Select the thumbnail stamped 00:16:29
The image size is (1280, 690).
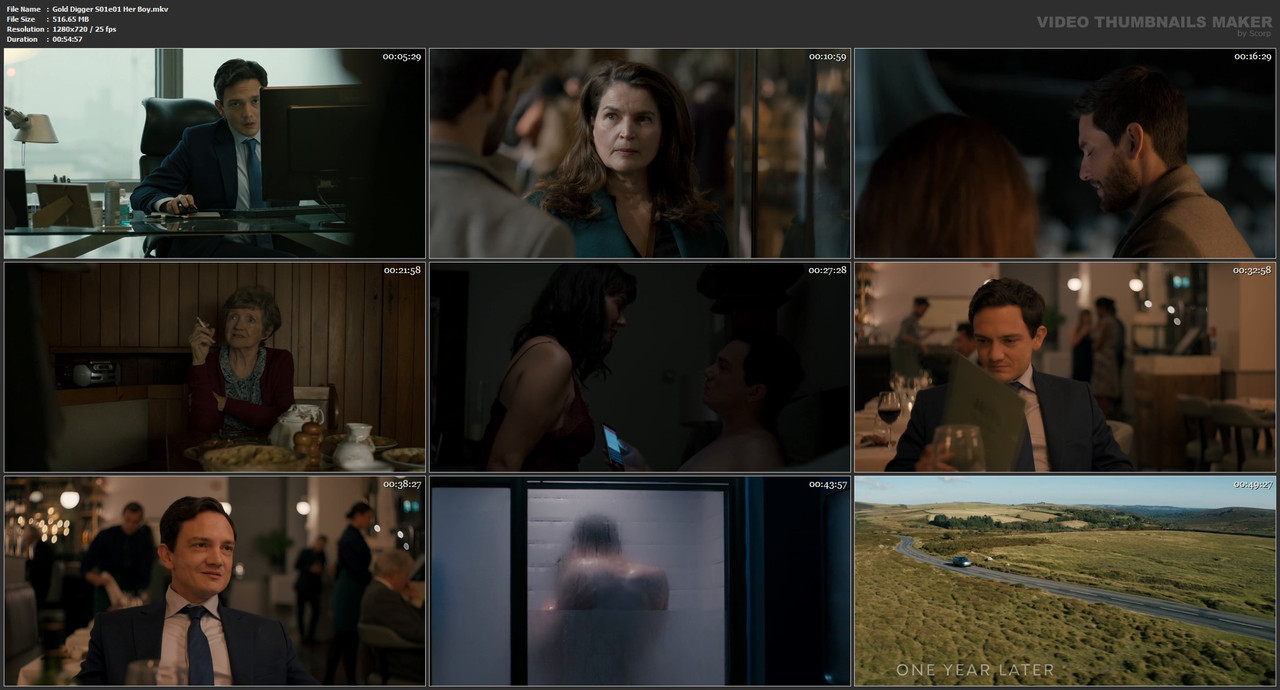pyautogui.click(x=1065, y=153)
